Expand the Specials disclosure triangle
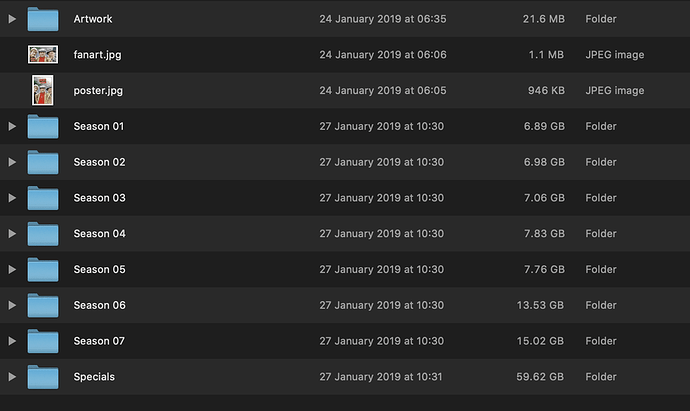 pyautogui.click(x=12, y=377)
